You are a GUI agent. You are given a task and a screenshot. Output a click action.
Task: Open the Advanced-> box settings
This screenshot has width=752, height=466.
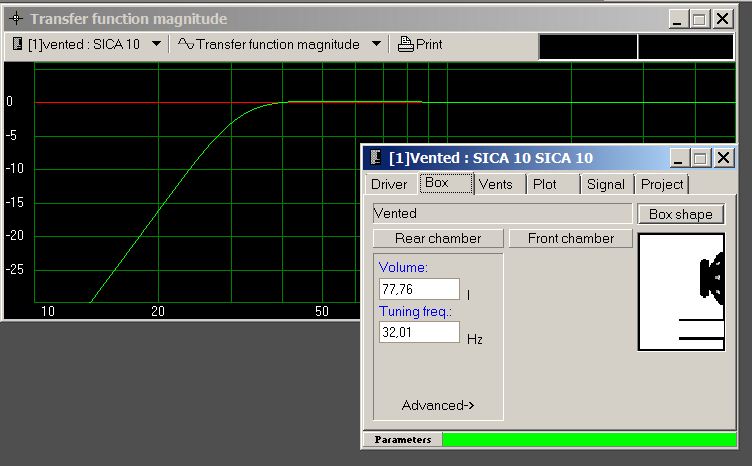point(438,405)
